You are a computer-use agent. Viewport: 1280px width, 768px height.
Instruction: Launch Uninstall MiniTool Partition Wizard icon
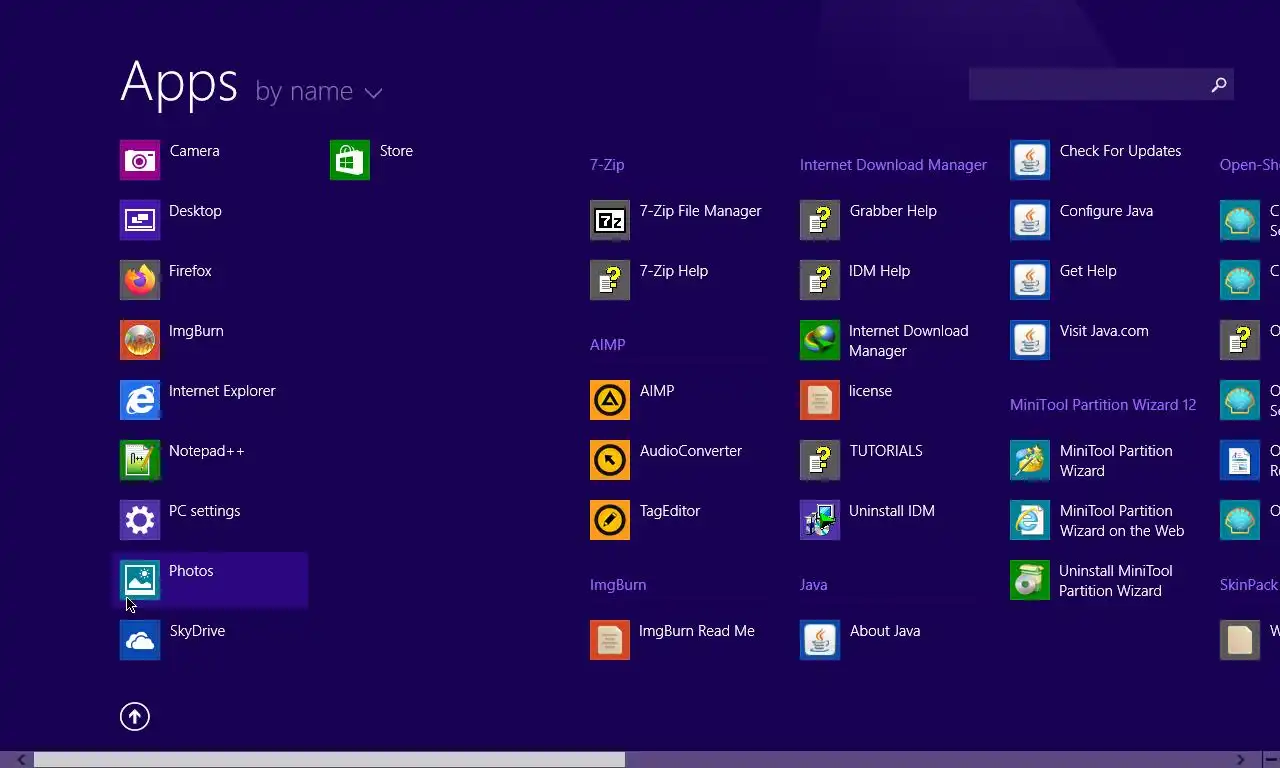coord(1030,580)
